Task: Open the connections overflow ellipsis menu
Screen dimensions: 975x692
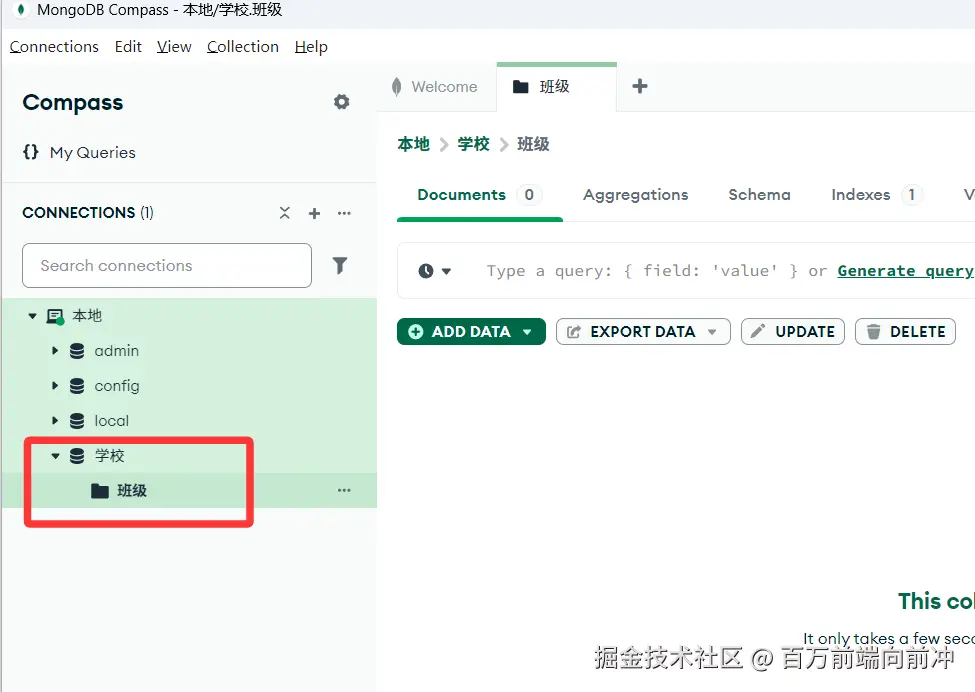Action: [x=344, y=212]
